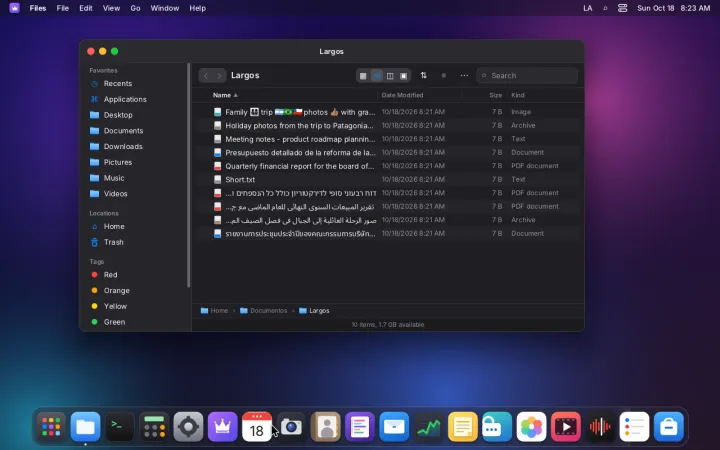Sort by Kind column header
The height and width of the screenshot is (450, 720).
(x=518, y=95)
